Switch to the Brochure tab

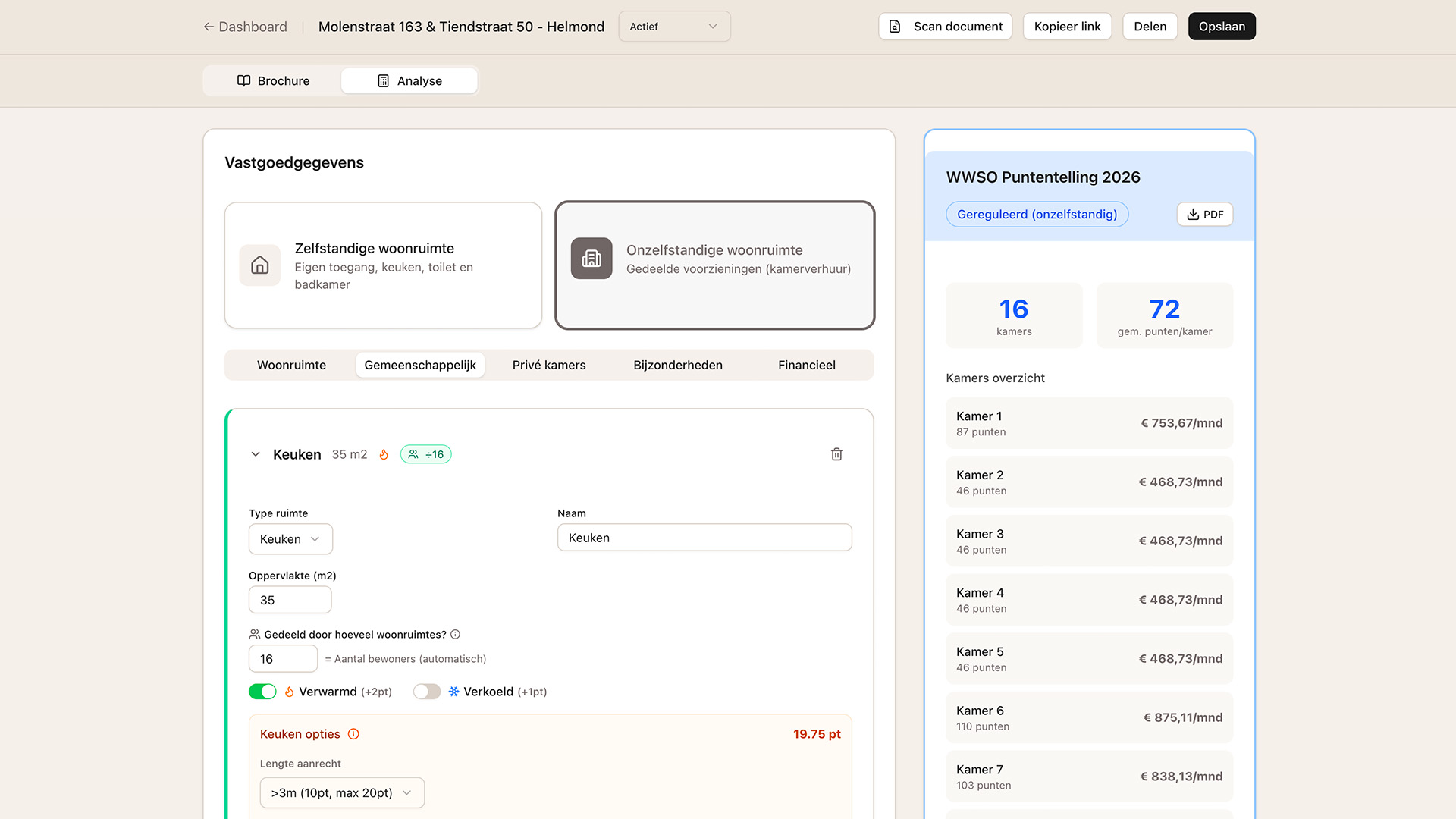click(273, 81)
